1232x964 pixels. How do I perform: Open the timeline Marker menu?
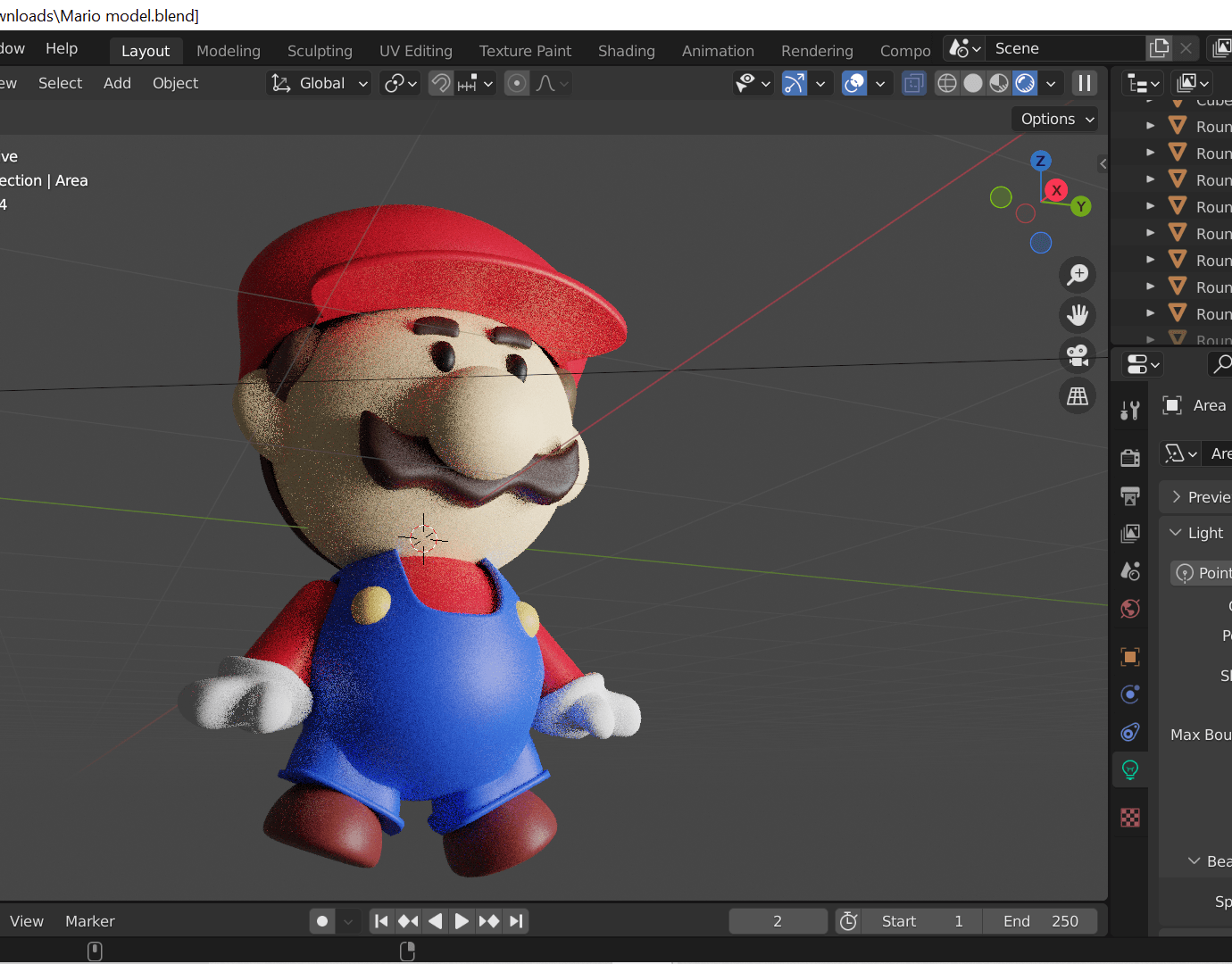coord(90,921)
